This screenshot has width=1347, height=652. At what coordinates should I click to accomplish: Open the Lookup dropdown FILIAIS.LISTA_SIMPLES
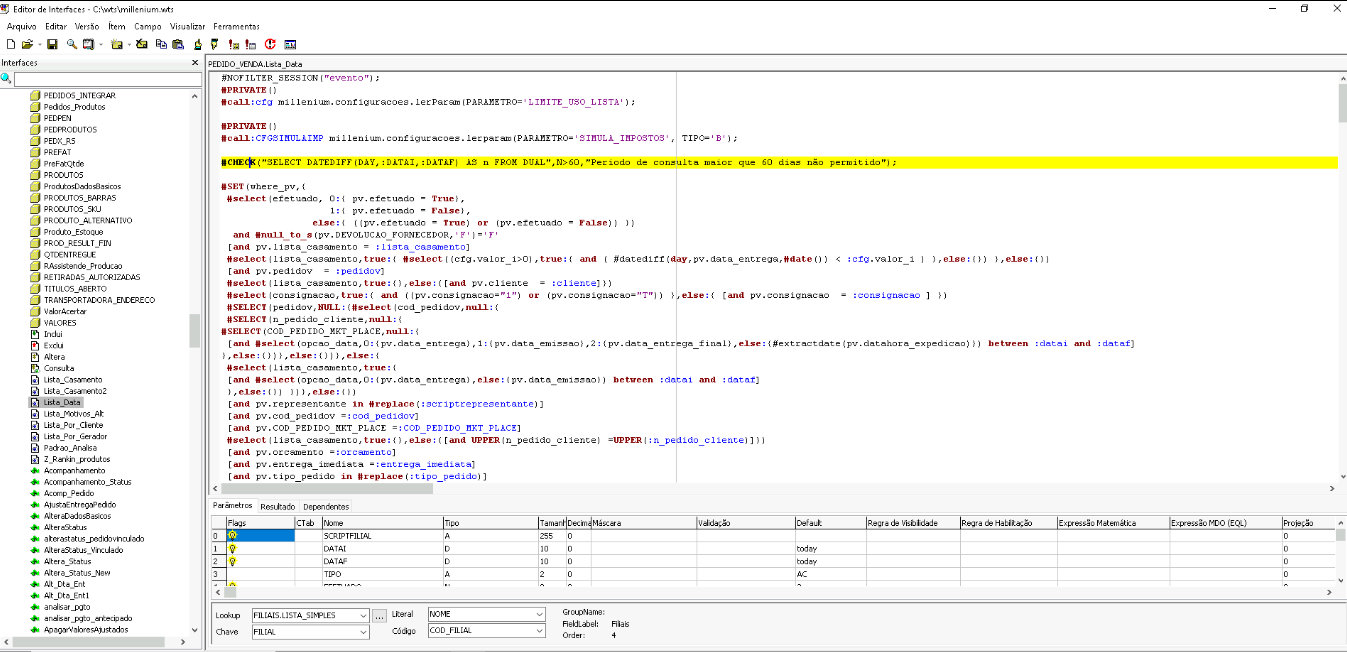[363, 615]
